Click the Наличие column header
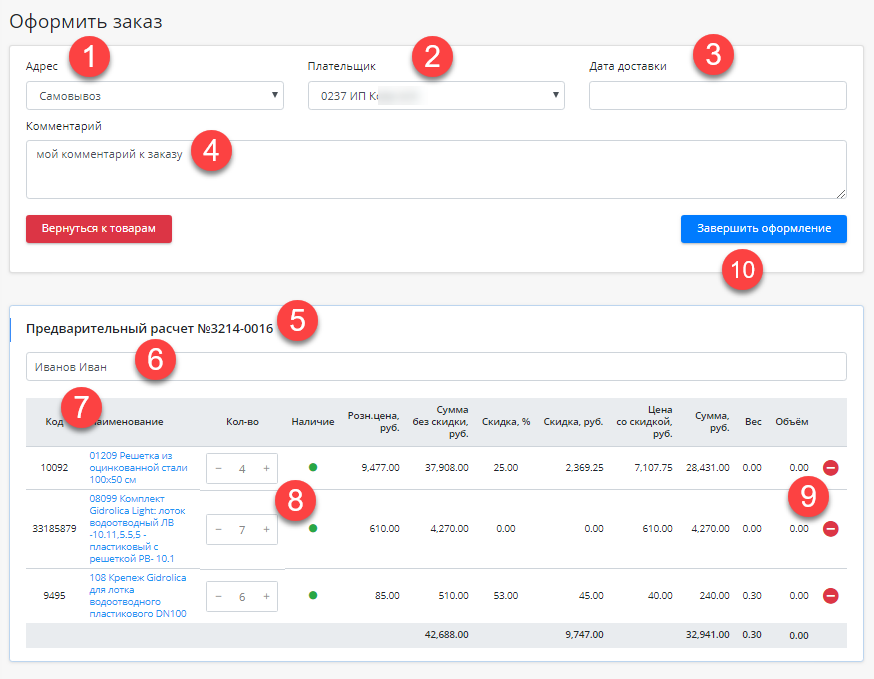The image size is (874, 679). (x=312, y=423)
